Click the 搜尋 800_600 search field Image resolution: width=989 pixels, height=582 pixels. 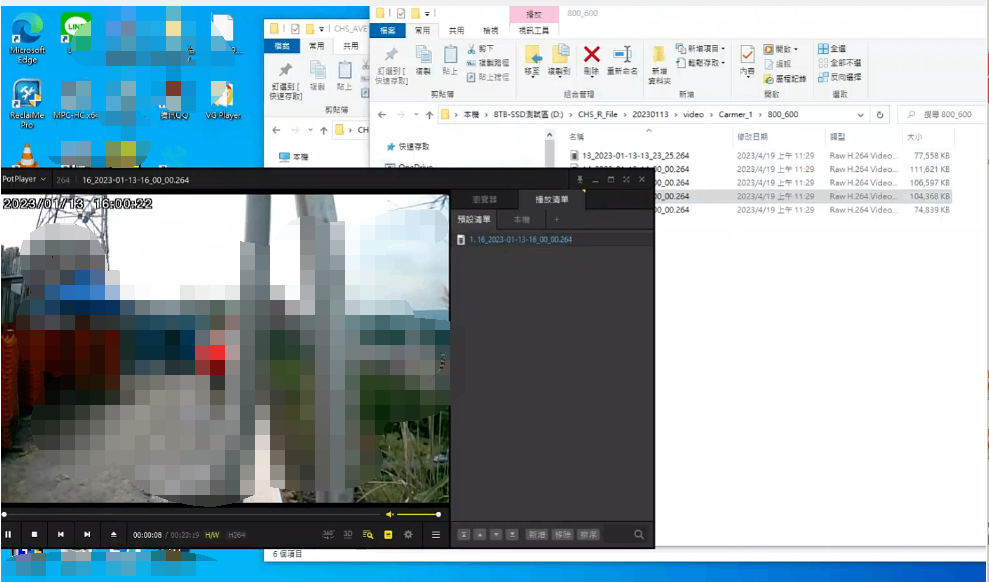click(941, 115)
